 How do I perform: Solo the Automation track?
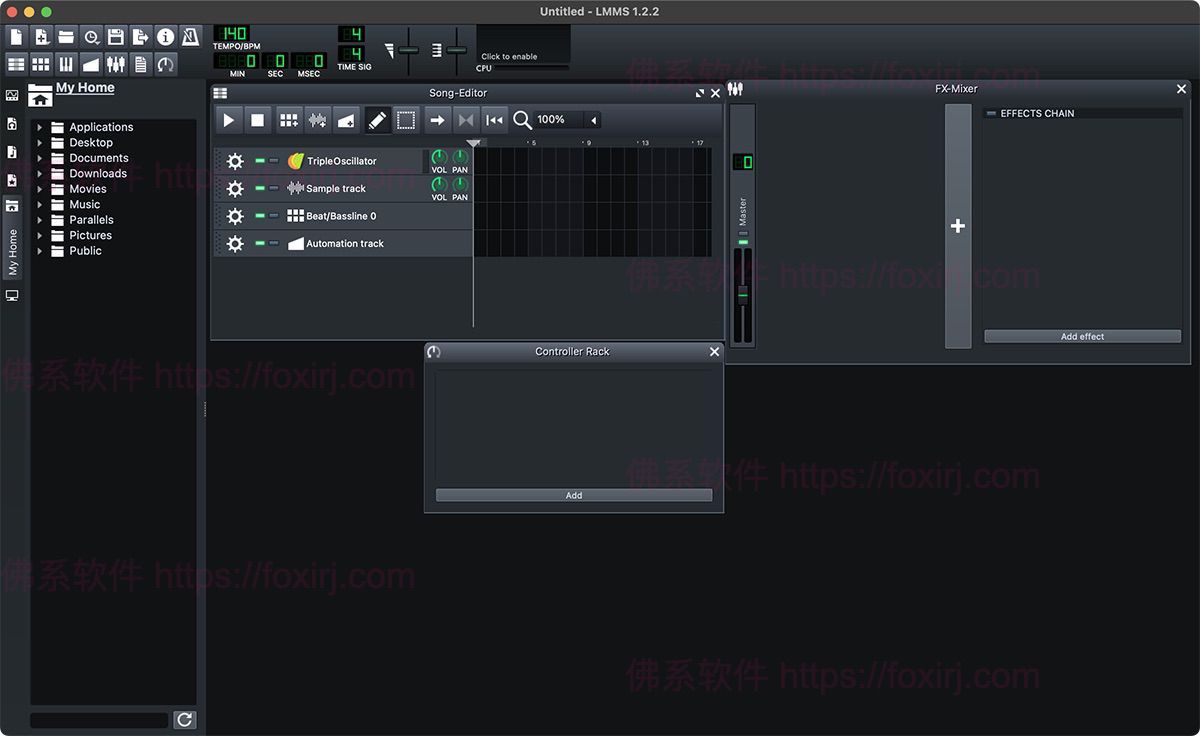point(274,243)
